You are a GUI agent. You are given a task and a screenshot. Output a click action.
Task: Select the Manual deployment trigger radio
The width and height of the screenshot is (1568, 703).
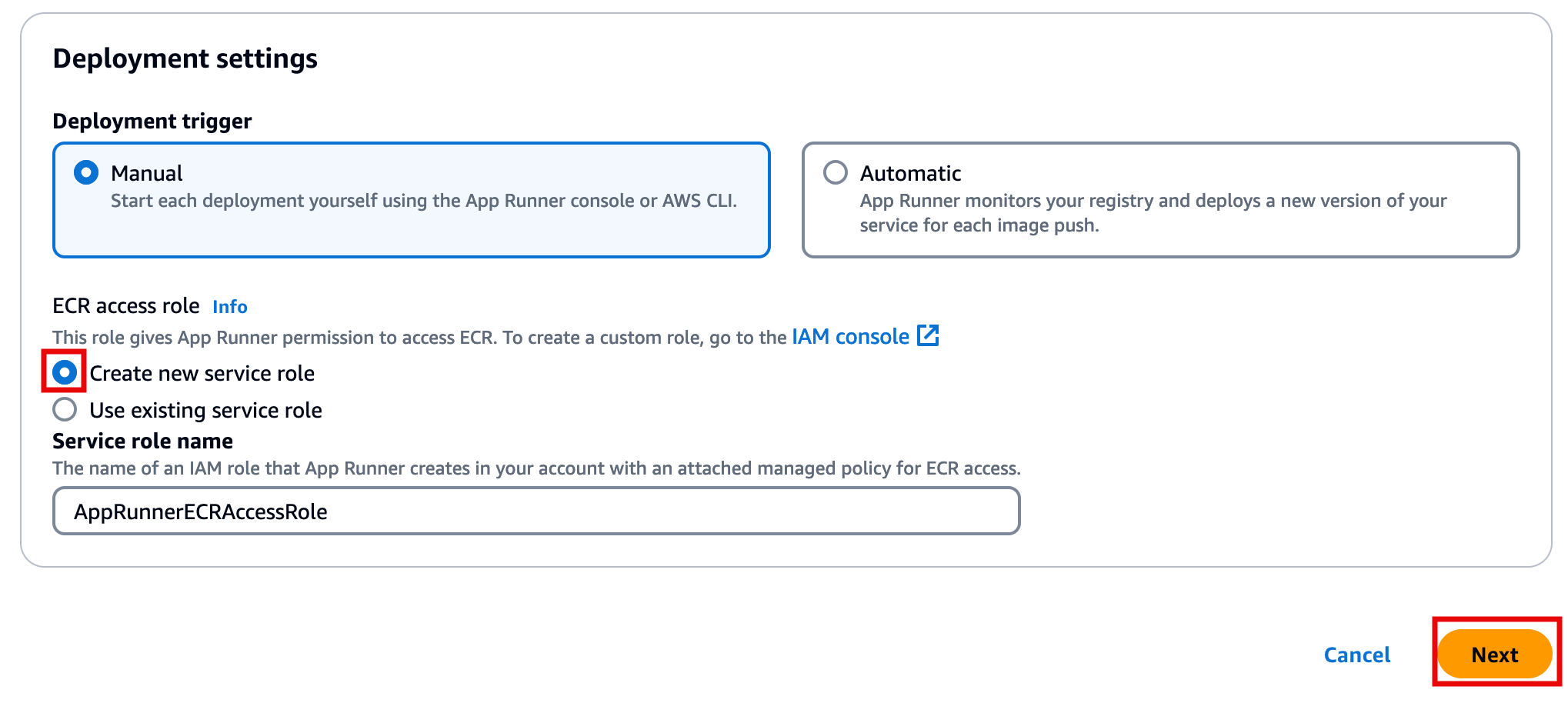(x=86, y=172)
